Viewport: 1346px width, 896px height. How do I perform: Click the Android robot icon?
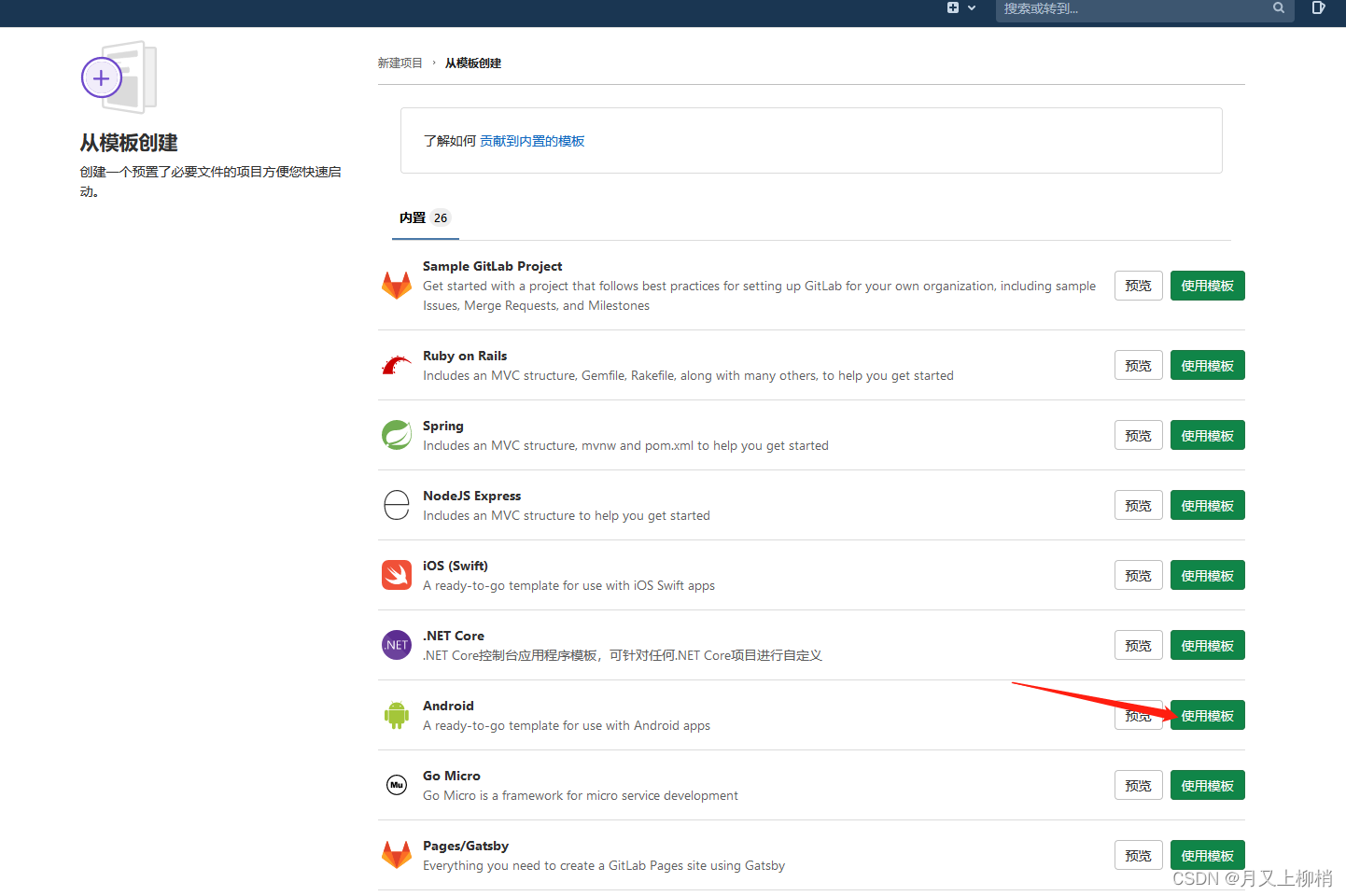(x=397, y=715)
